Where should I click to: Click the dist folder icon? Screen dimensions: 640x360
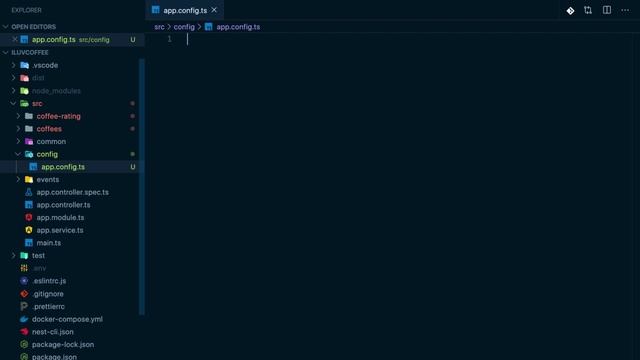24,78
